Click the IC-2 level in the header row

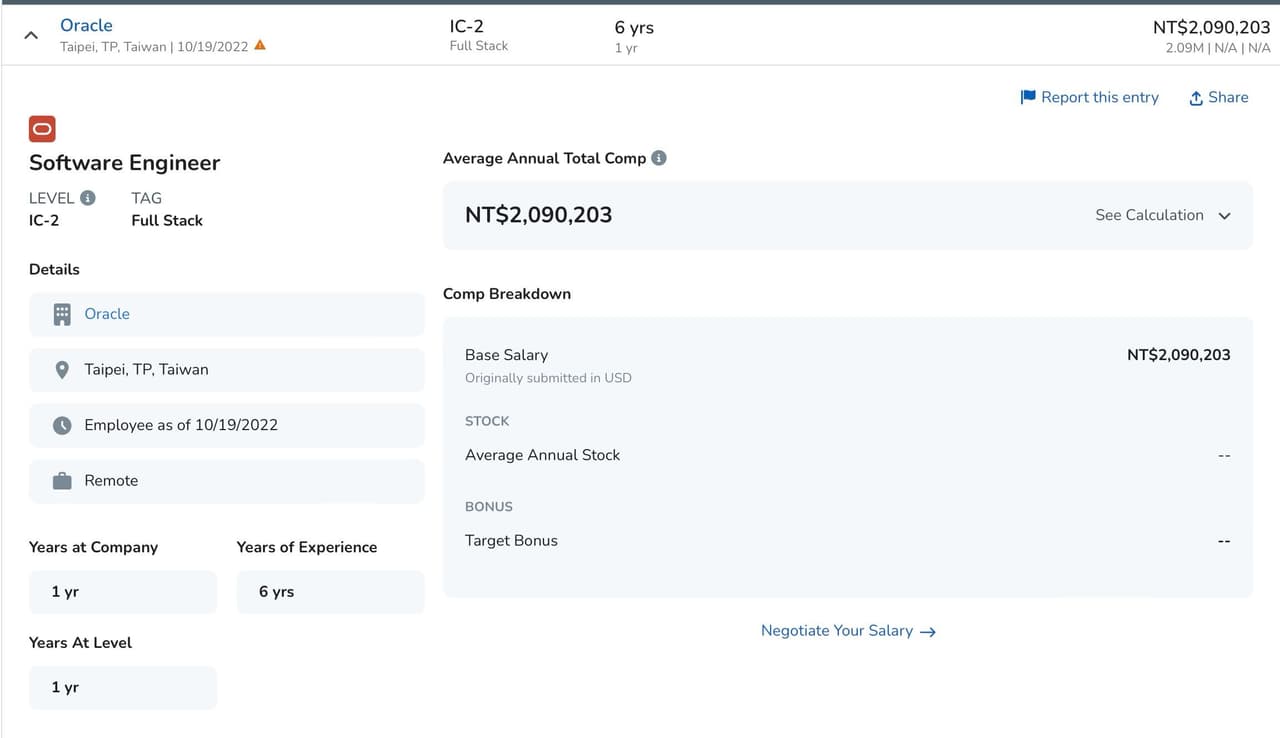[x=468, y=26]
